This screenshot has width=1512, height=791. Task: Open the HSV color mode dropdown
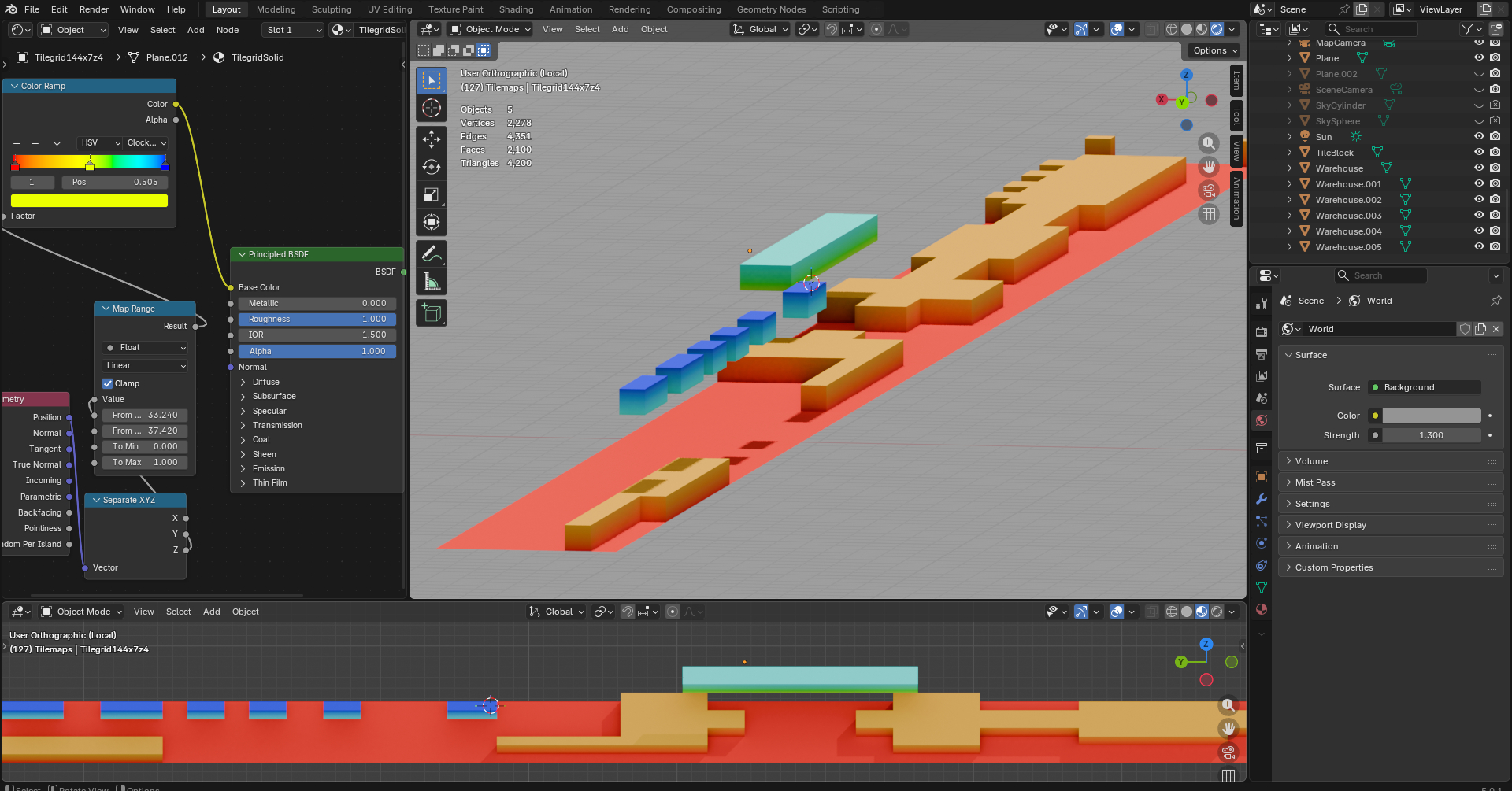point(99,143)
